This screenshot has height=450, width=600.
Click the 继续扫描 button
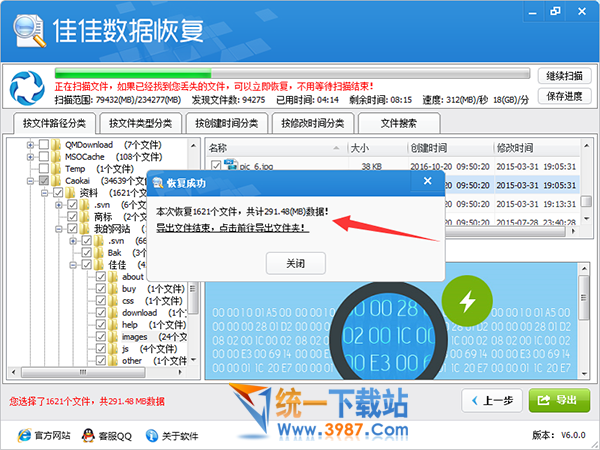(564, 76)
